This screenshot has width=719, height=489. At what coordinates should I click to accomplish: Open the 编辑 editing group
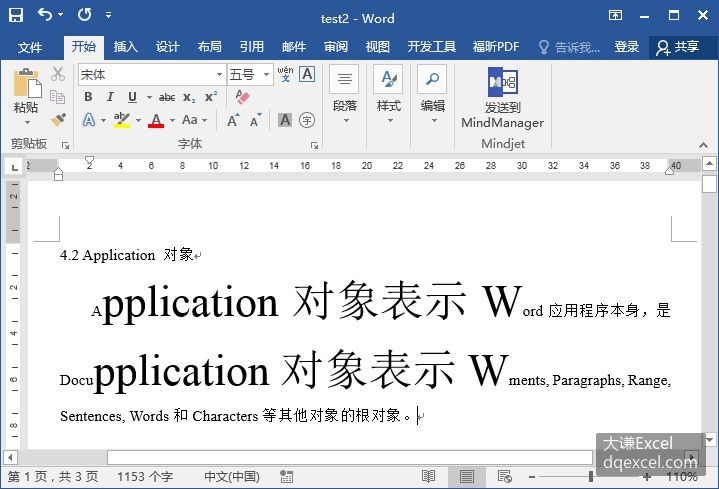(x=432, y=94)
